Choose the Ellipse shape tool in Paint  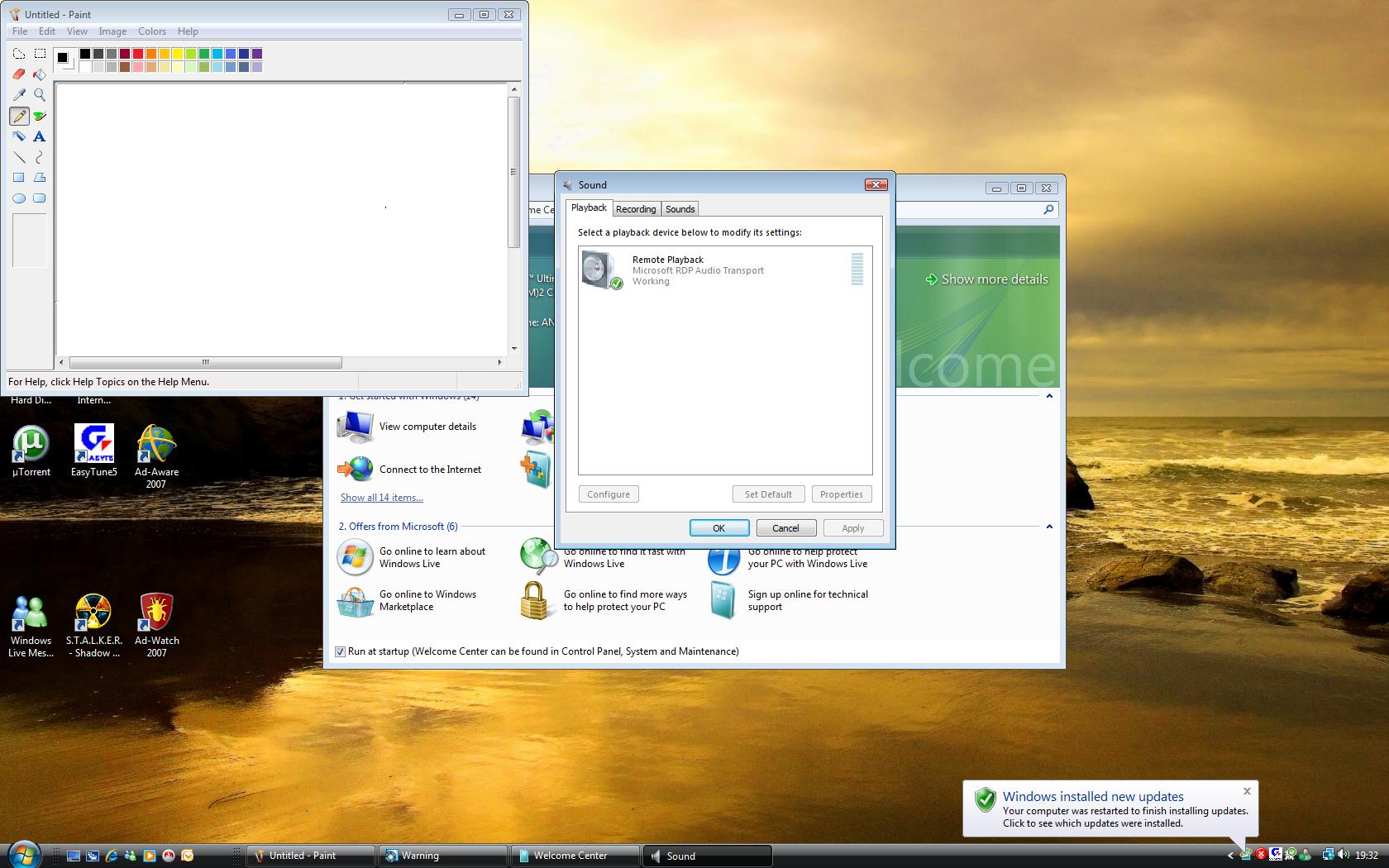[19, 198]
